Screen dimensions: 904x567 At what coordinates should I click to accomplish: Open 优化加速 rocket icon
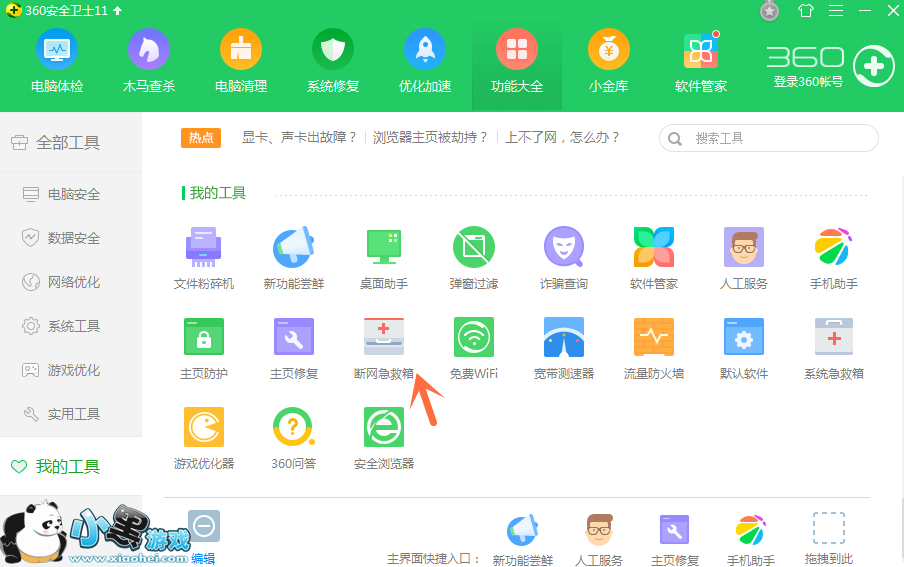pos(425,61)
